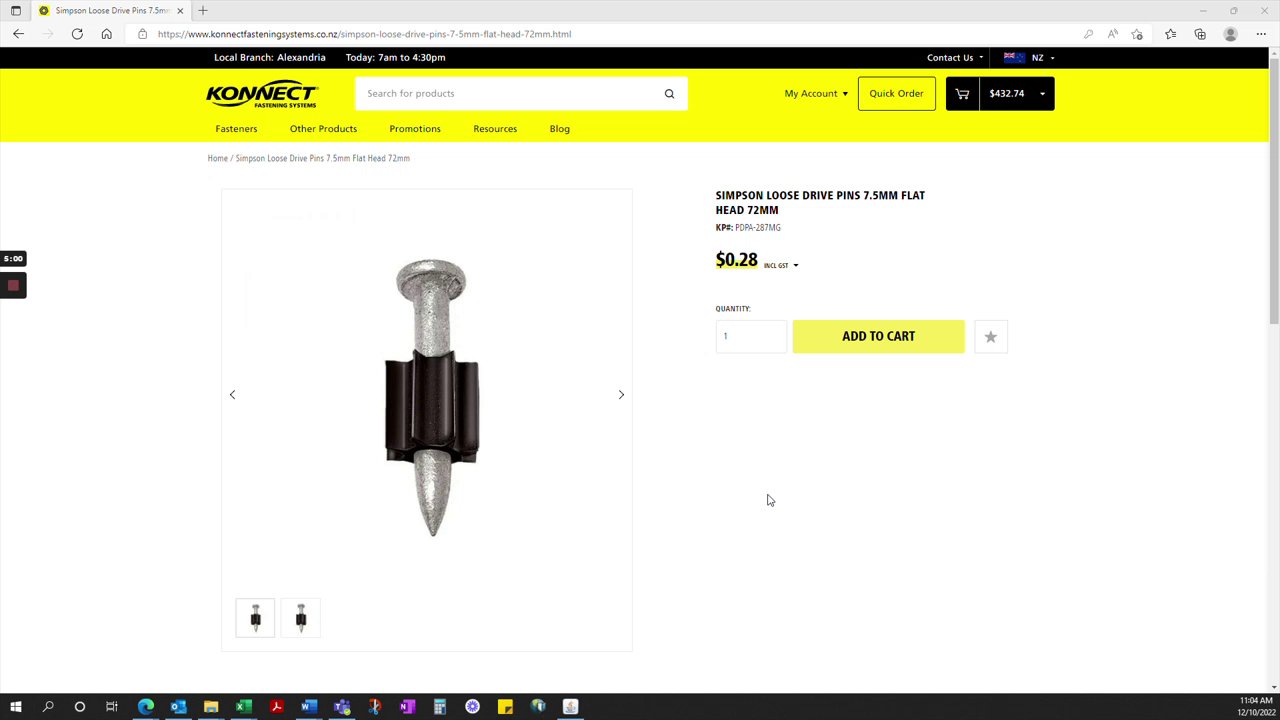Expand the INCL GST price dropdown
This screenshot has width=1280, height=720.
781,266
